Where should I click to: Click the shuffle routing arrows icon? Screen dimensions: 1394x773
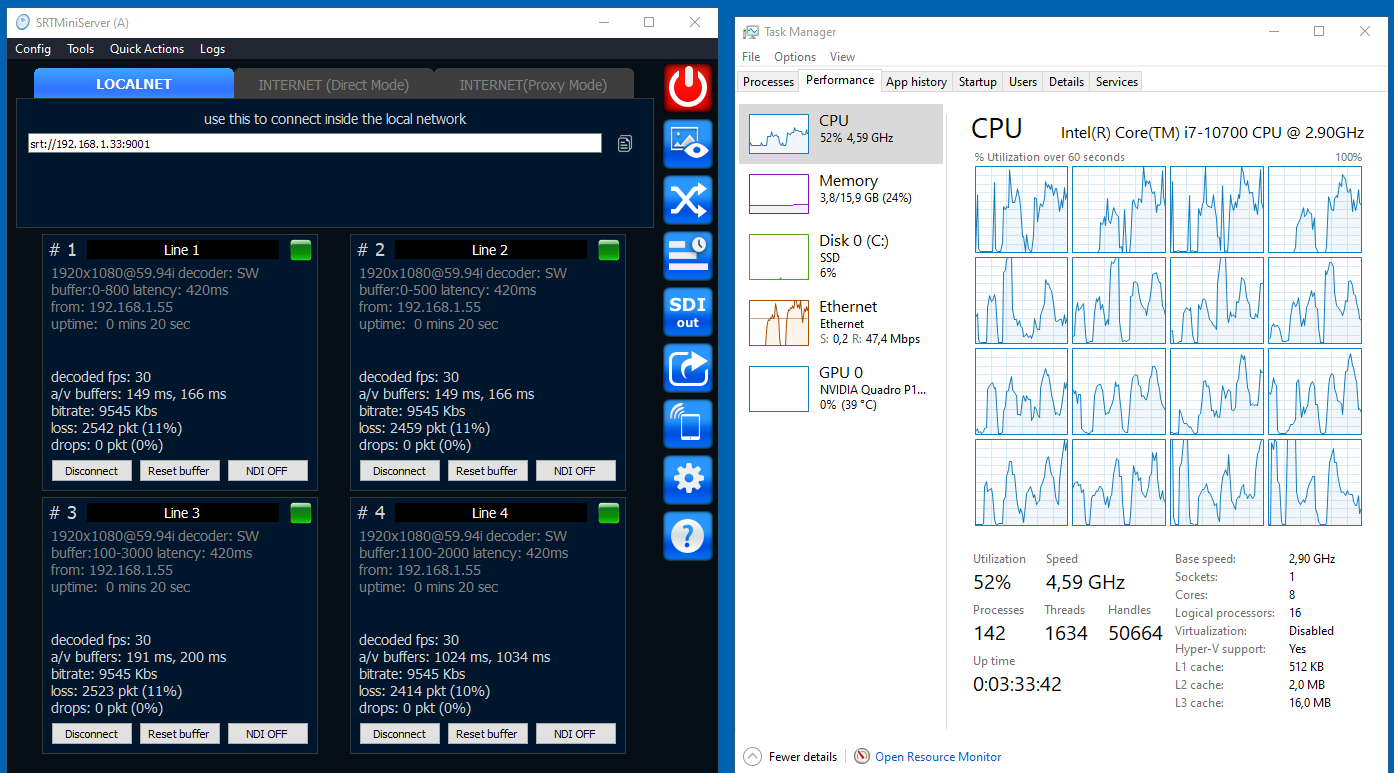(x=688, y=200)
